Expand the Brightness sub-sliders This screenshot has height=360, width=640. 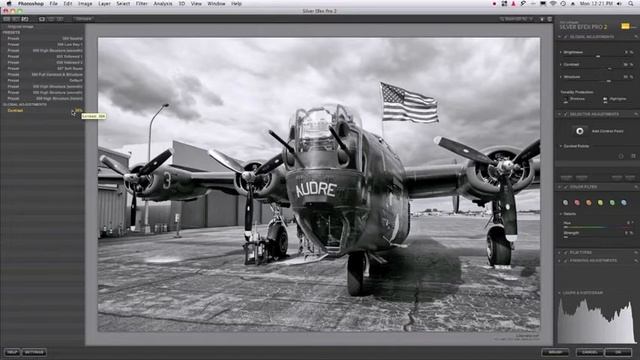[x=561, y=52]
